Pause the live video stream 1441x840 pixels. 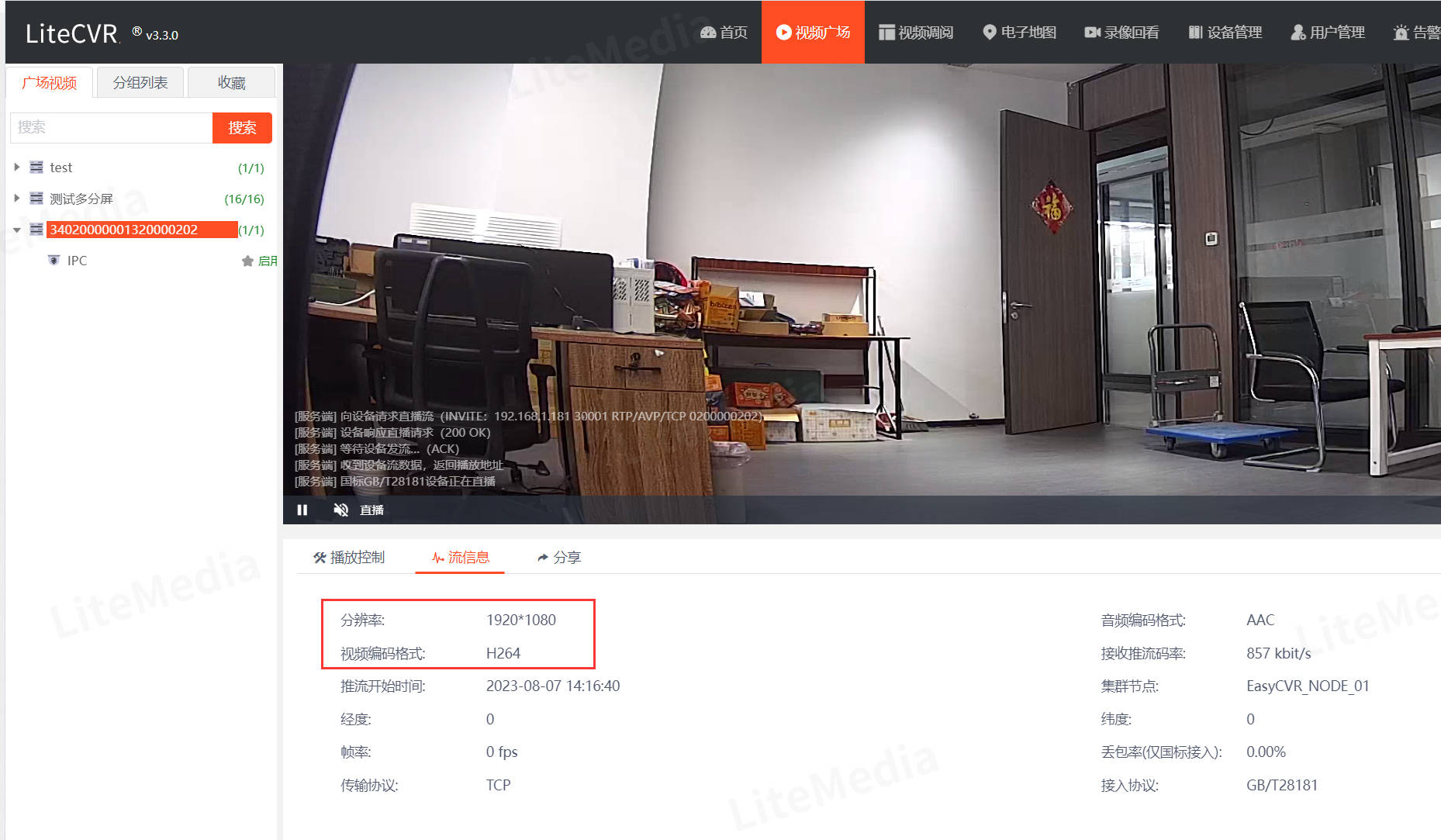click(302, 510)
